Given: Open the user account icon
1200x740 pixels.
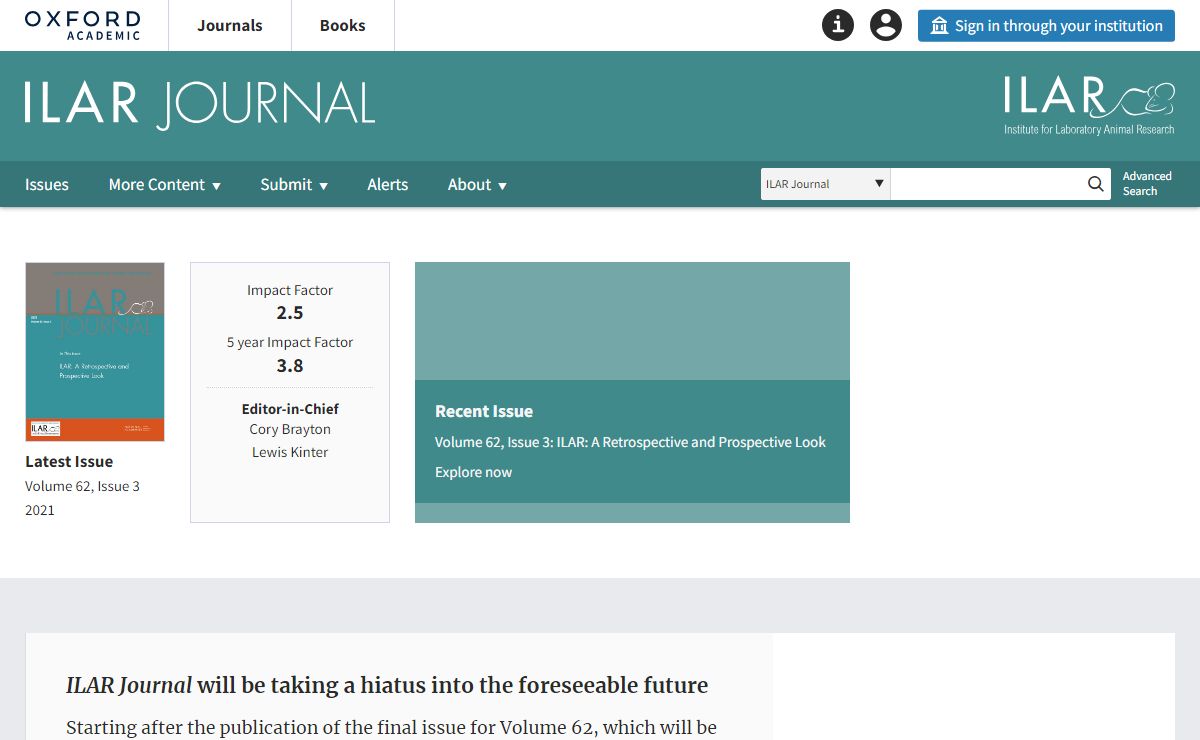Looking at the screenshot, I should pyautogui.click(x=886, y=25).
